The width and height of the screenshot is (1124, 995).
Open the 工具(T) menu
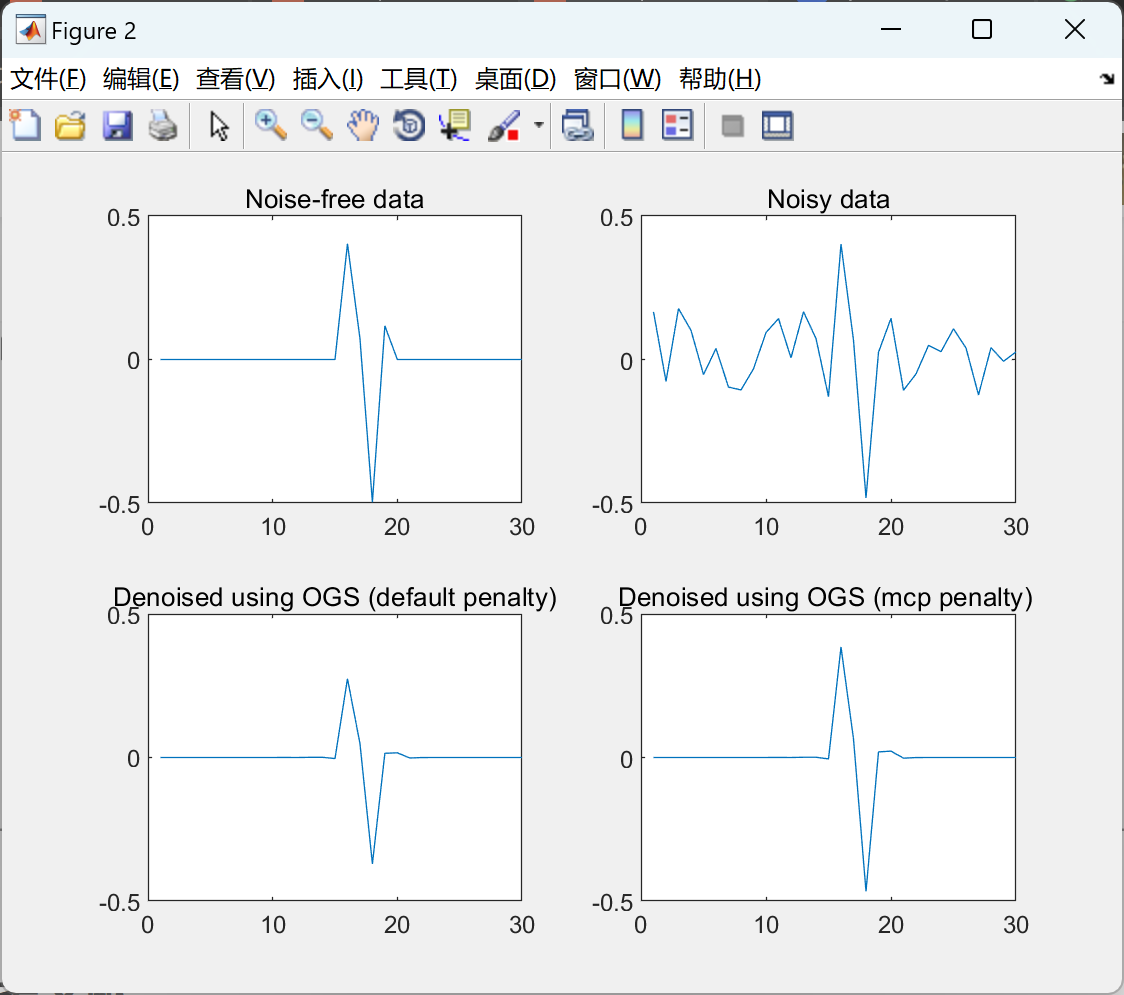coord(419,79)
